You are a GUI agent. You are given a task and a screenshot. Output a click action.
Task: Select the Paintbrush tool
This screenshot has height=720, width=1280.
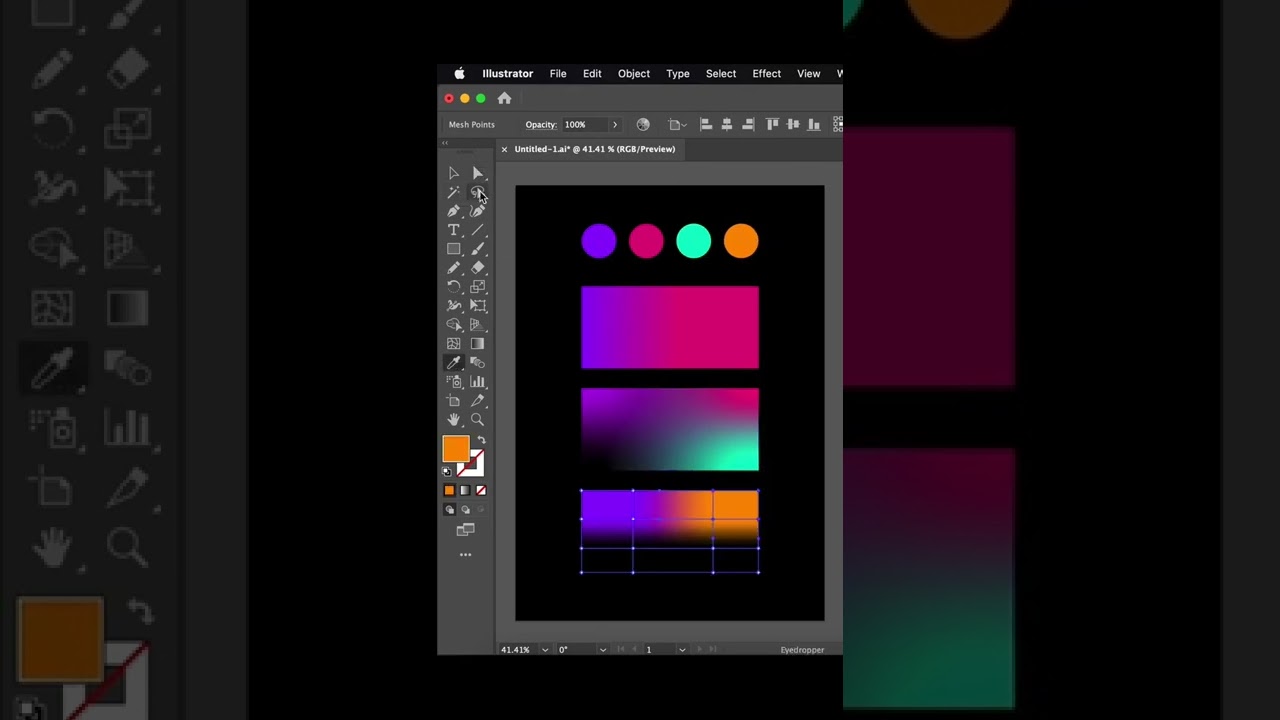click(x=477, y=249)
